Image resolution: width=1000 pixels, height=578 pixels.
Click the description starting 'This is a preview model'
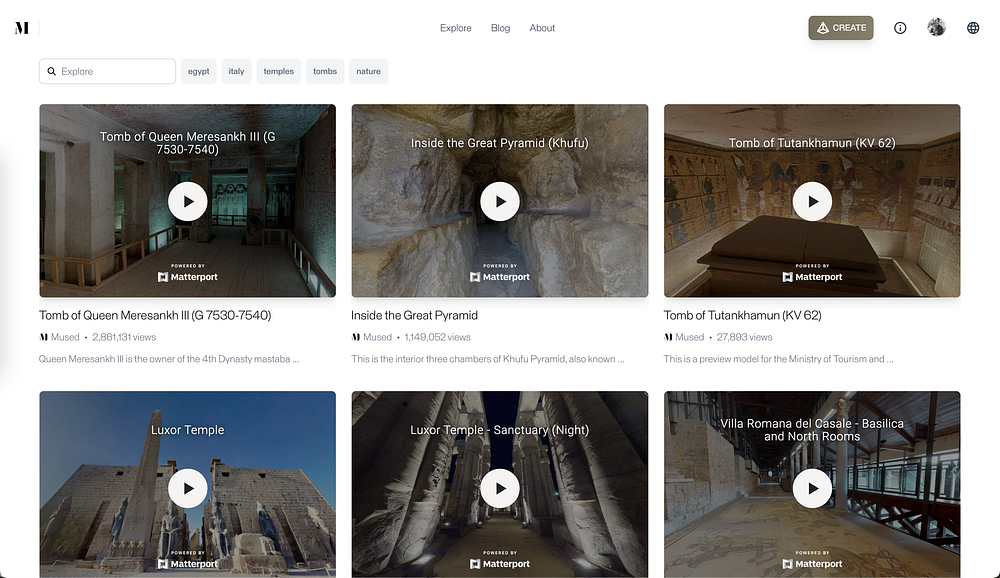point(778,359)
